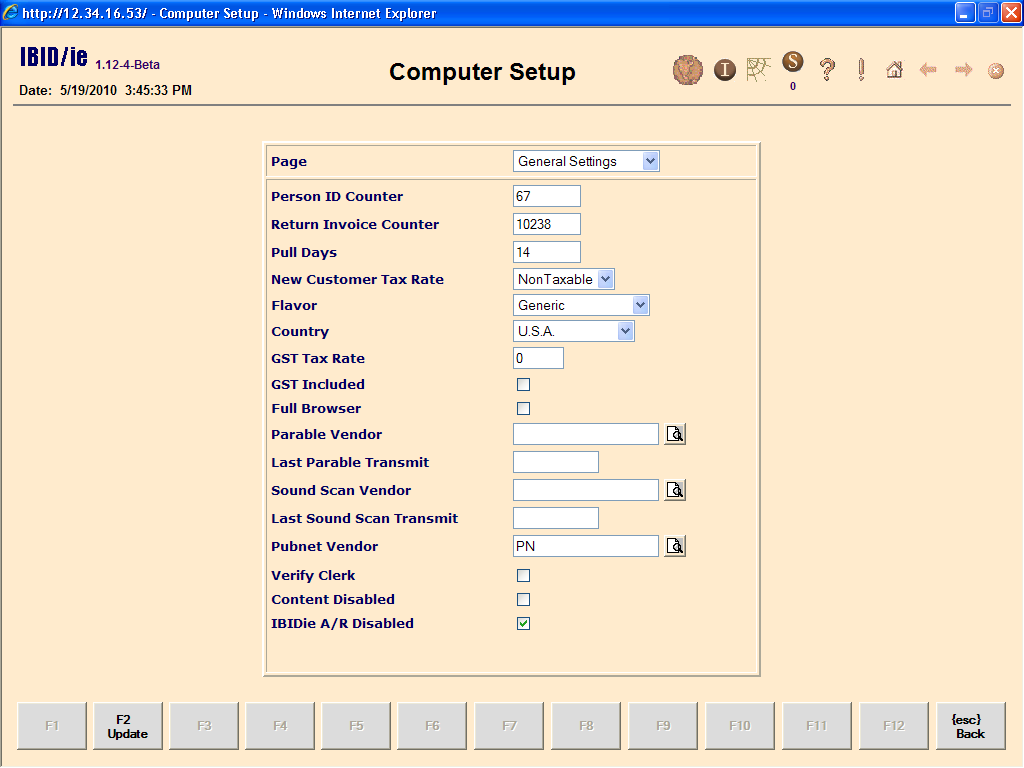Viewport: 1024px width, 768px height.
Task: Uncheck IBIDie A/R Disabled checkbox
Action: [523, 624]
